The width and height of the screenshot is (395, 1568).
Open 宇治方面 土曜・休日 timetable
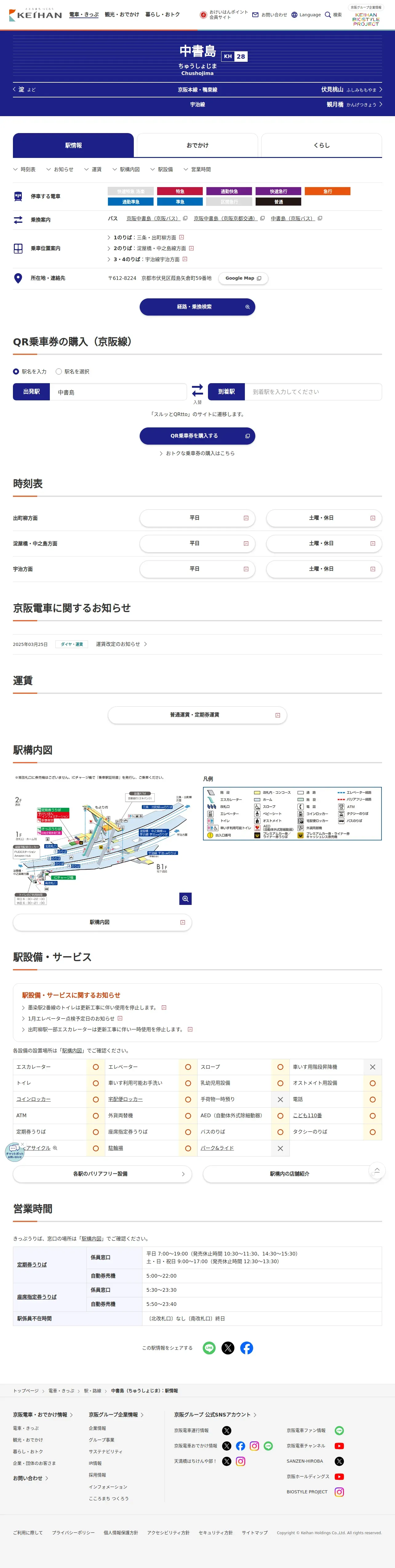pos(324,569)
